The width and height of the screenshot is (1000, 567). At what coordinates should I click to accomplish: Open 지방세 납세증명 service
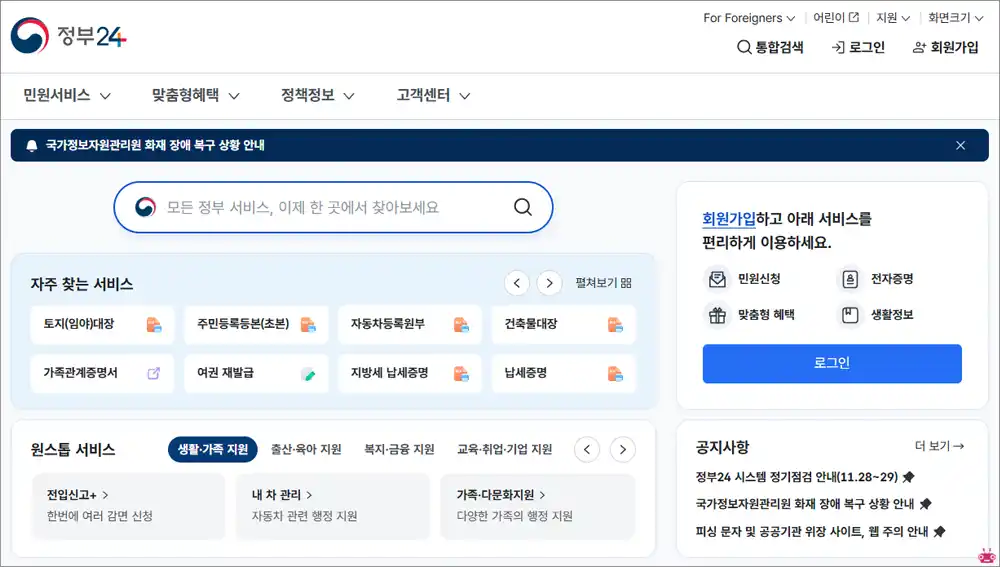[410, 373]
